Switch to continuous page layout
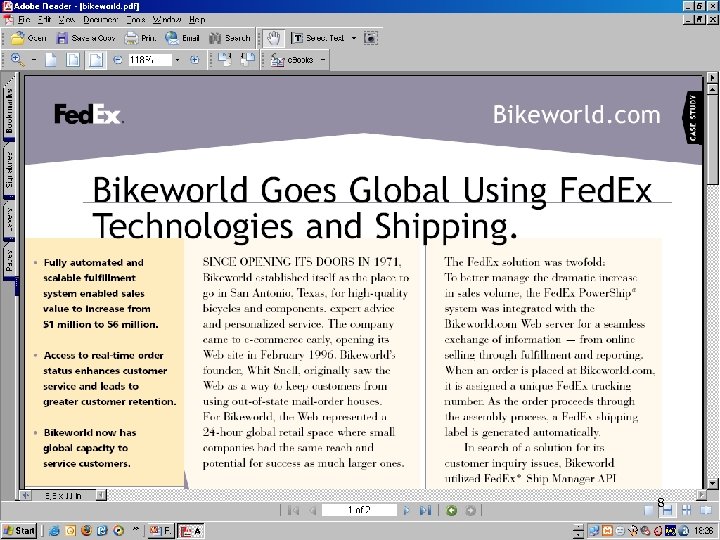Viewport: 720px width, 540px height. [668, 510]
